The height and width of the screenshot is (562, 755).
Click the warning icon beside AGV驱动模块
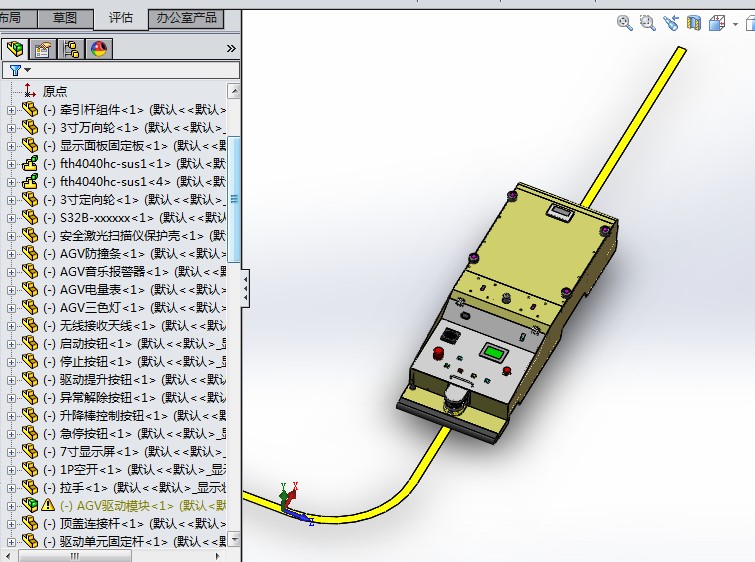[x=48, y=505]
